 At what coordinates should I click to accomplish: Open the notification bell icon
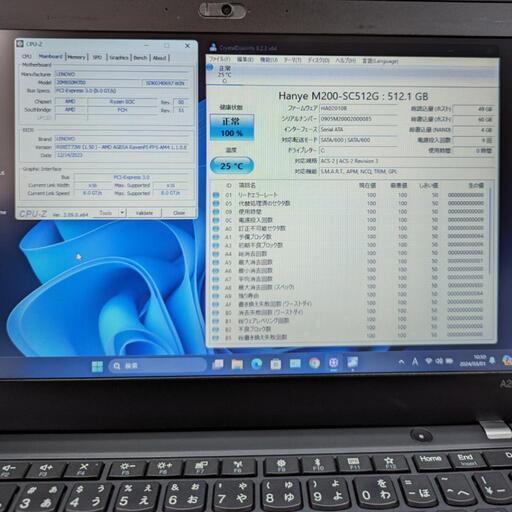click(x=492, y=360)
